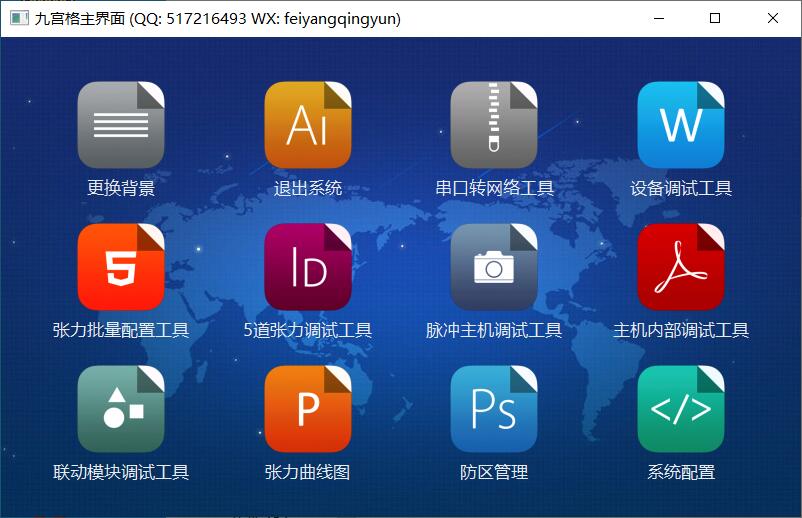Click the 张力曲线图 text label
Image resolution: width=802 pixels, height=518 pixels.
coord(308,472)
